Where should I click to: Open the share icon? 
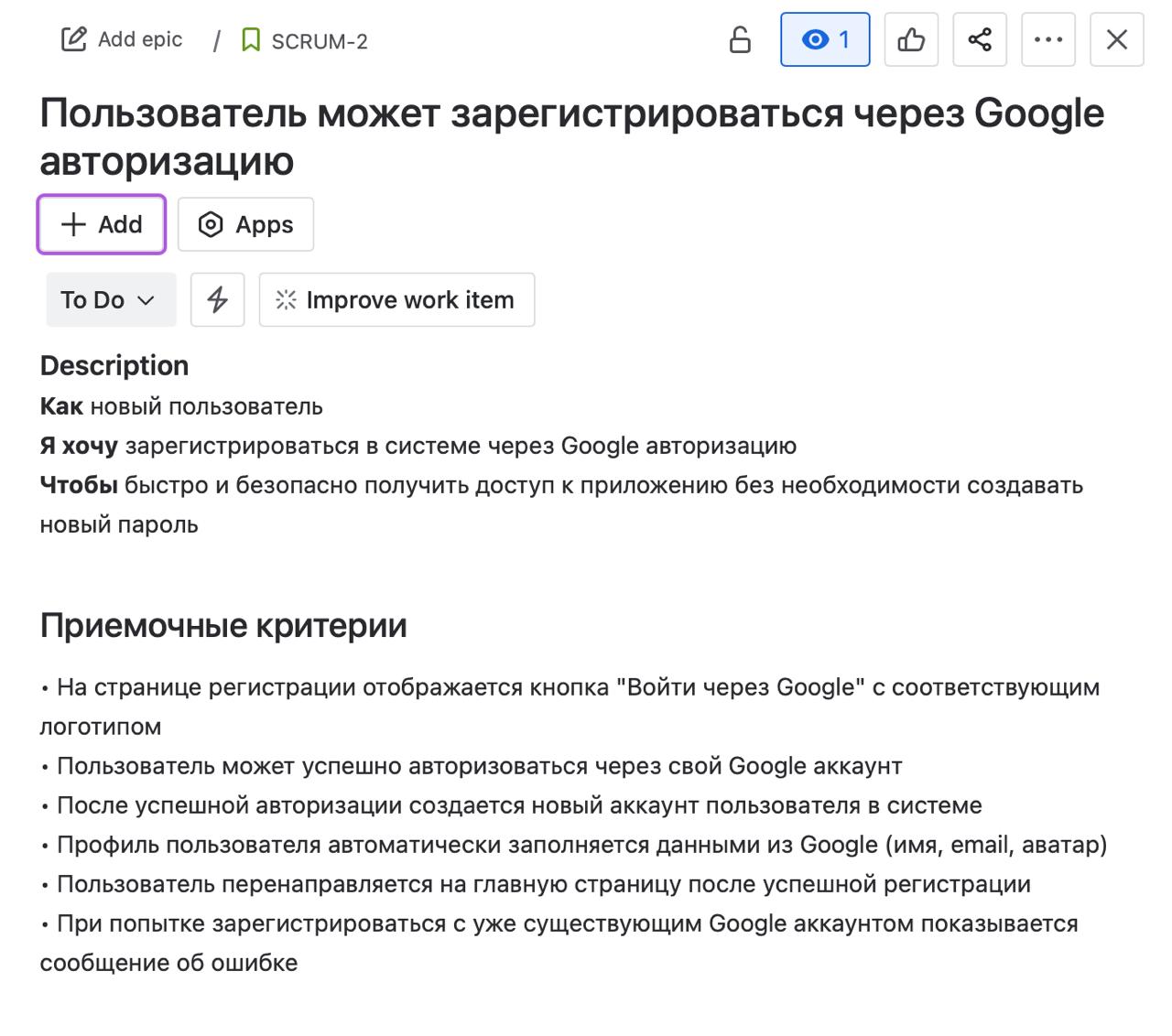(x=979, y=39)
